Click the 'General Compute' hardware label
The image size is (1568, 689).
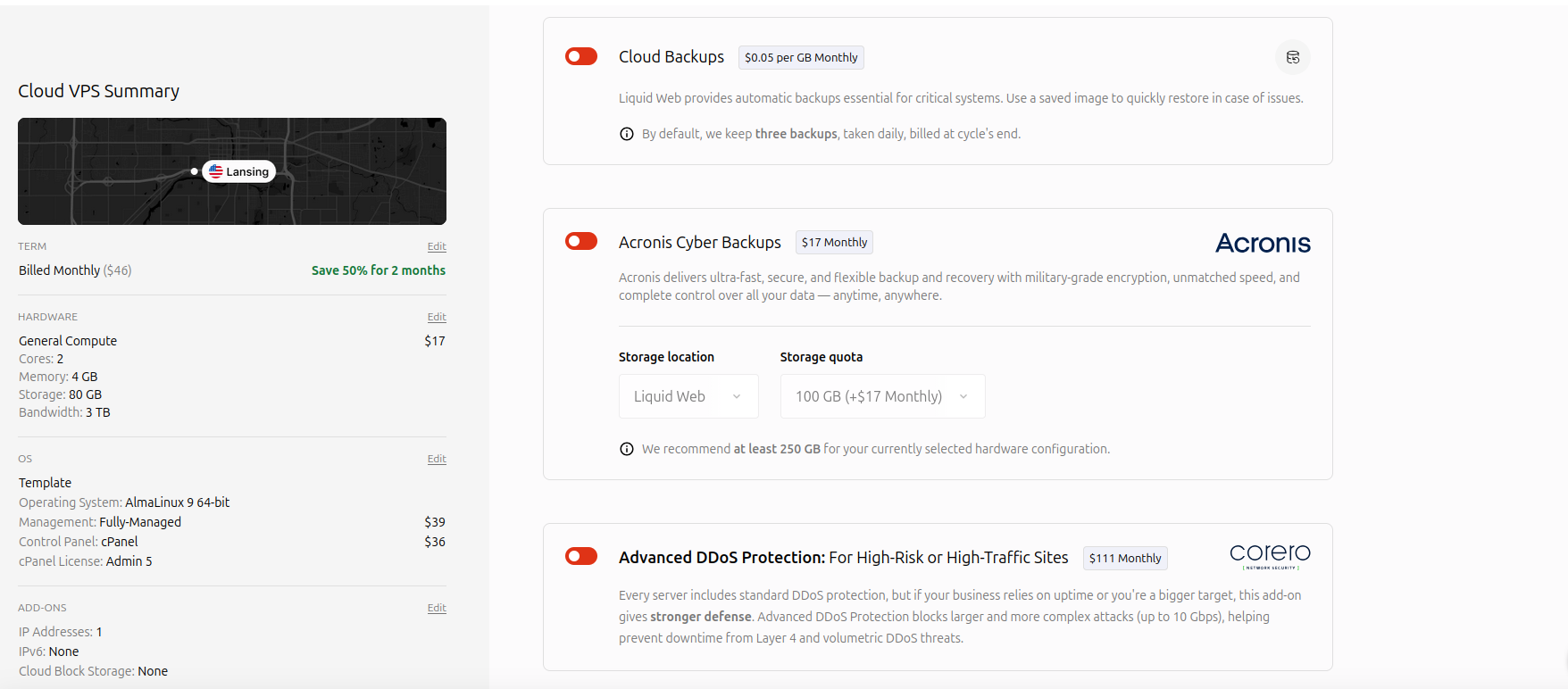pyautogui.click(x=68, y=341)
